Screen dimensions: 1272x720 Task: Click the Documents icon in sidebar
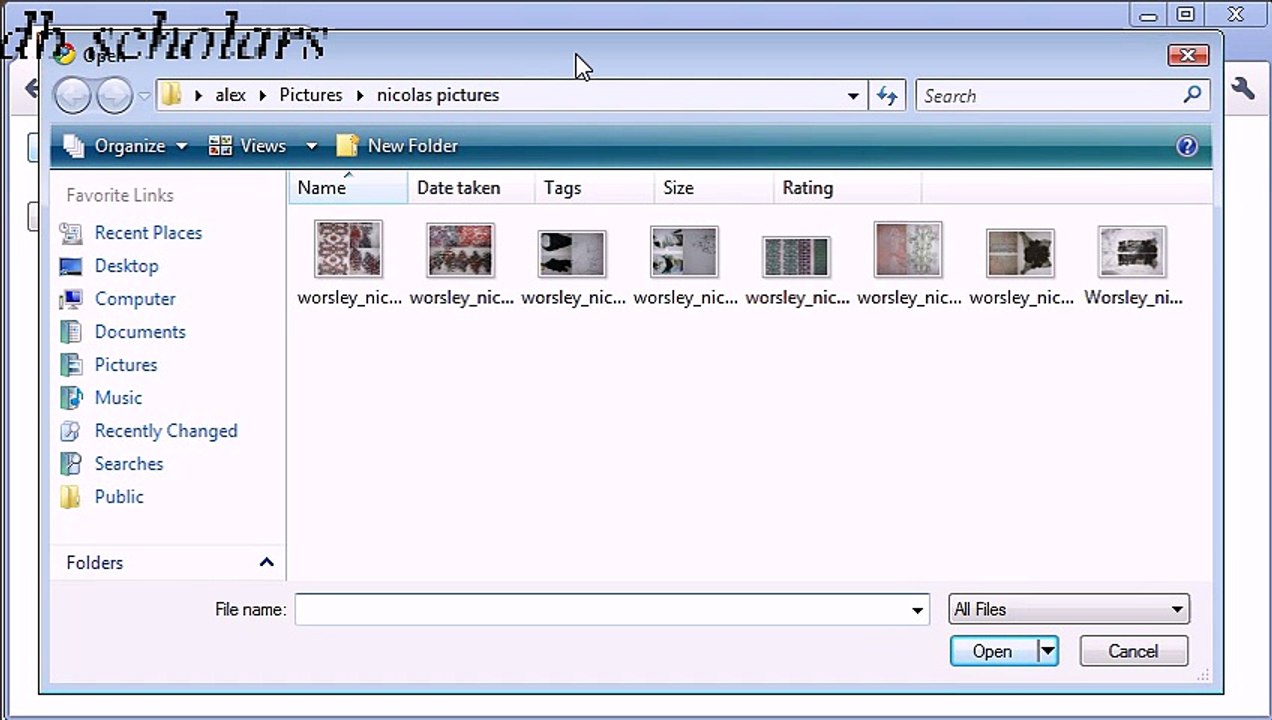[x=71, y=332]
